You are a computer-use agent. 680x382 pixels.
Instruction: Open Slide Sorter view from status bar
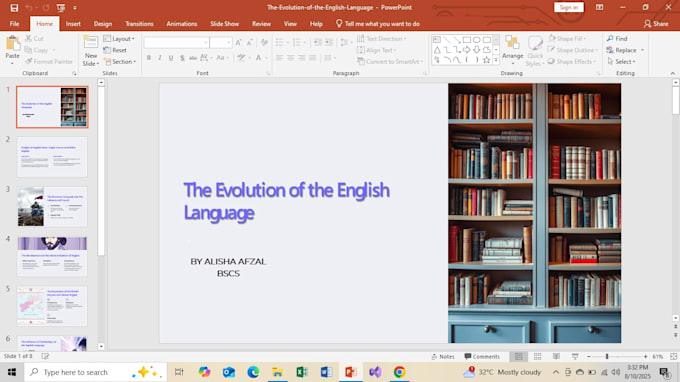coord(537,356)
